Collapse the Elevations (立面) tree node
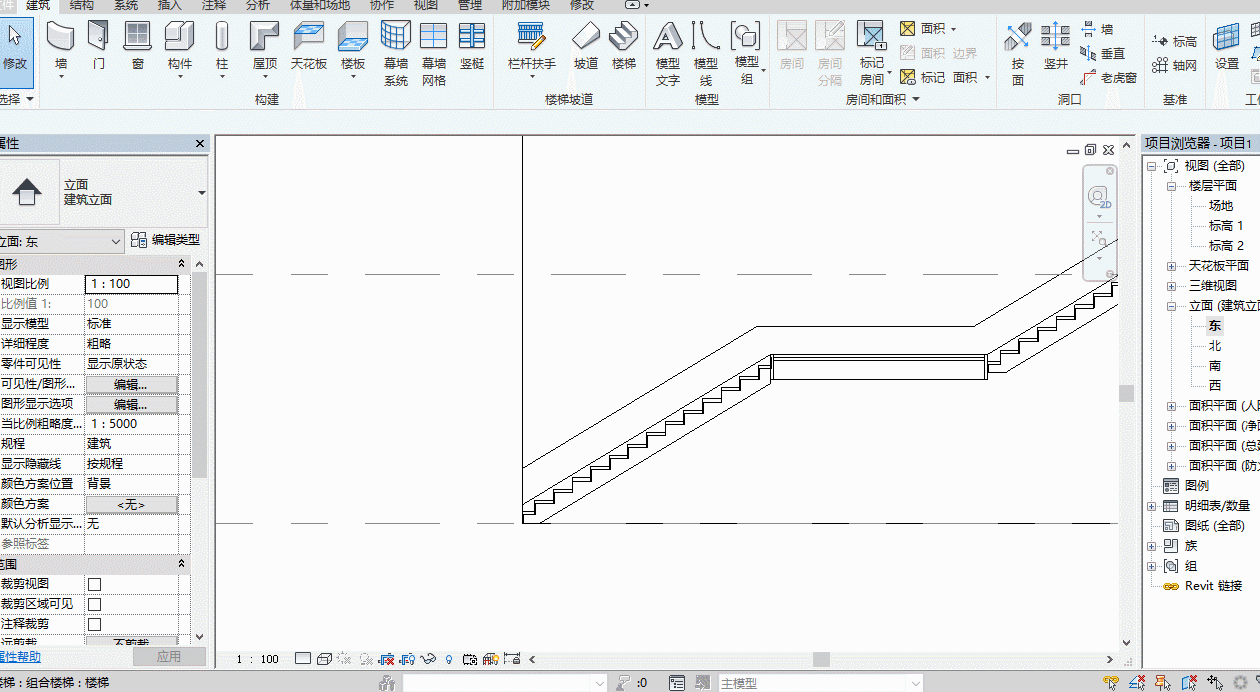Image resolution: width=1260 pixels, height=692 pixels. pos(1171,306)
